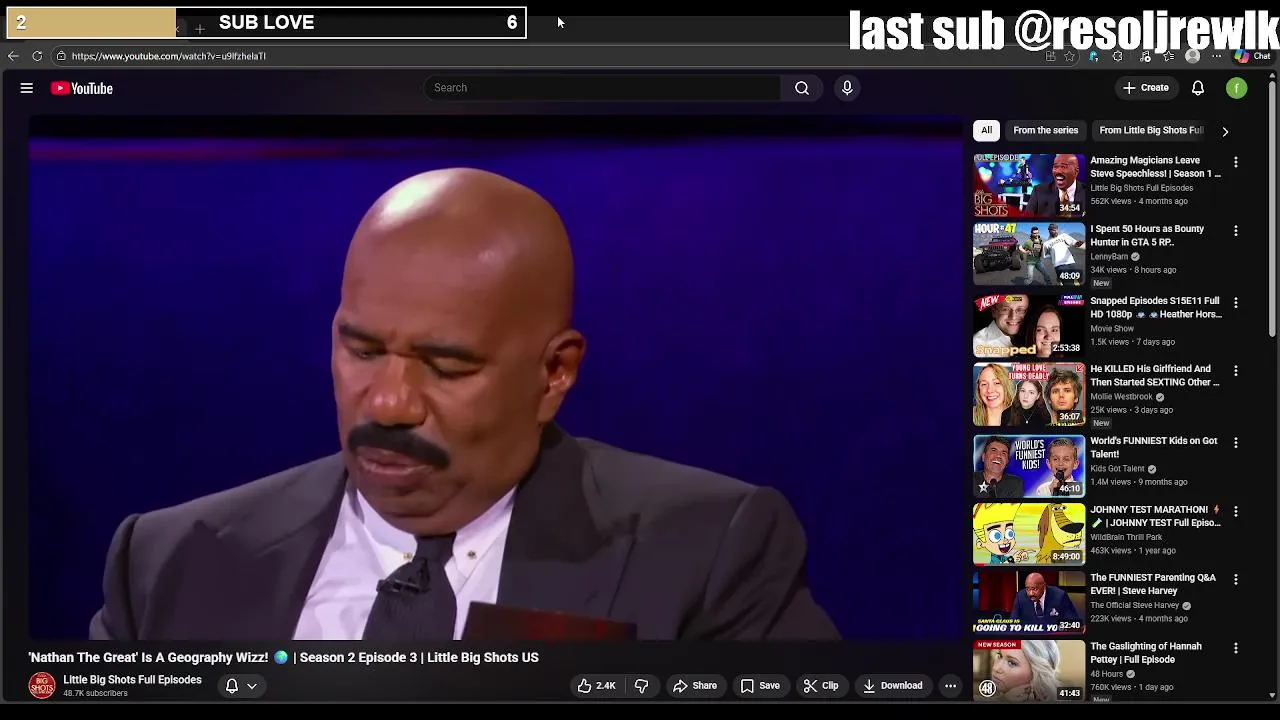Toggle channel notification bell setting
Viewport: 1280px width, 720px height.
point(232,685)
